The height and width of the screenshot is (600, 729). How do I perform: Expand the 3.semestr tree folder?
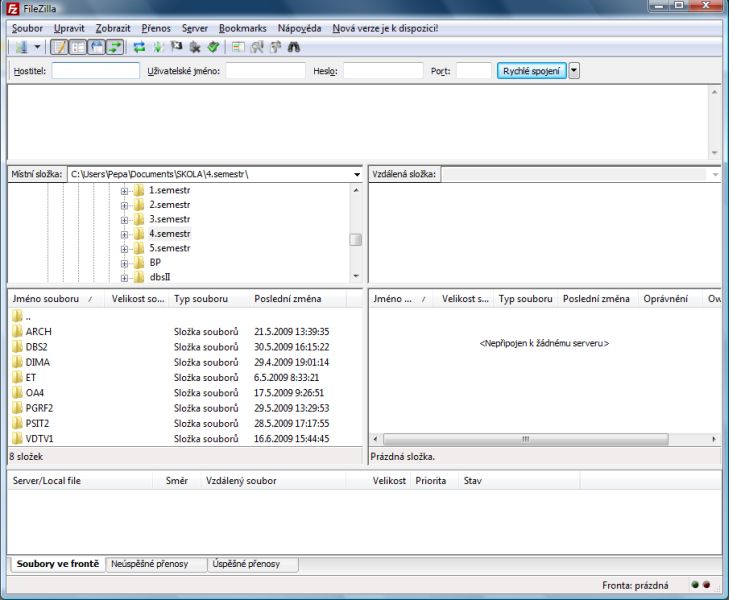124,219
